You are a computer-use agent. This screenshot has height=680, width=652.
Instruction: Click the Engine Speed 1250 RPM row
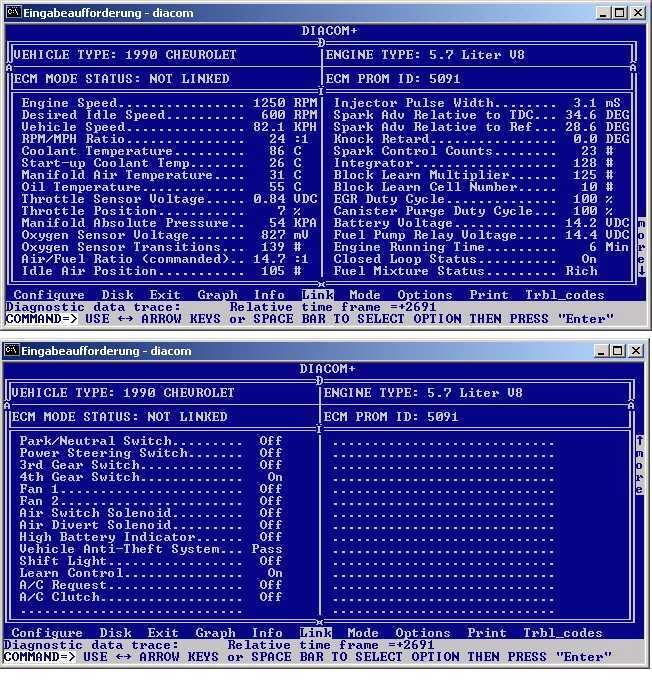coord(169,103)
